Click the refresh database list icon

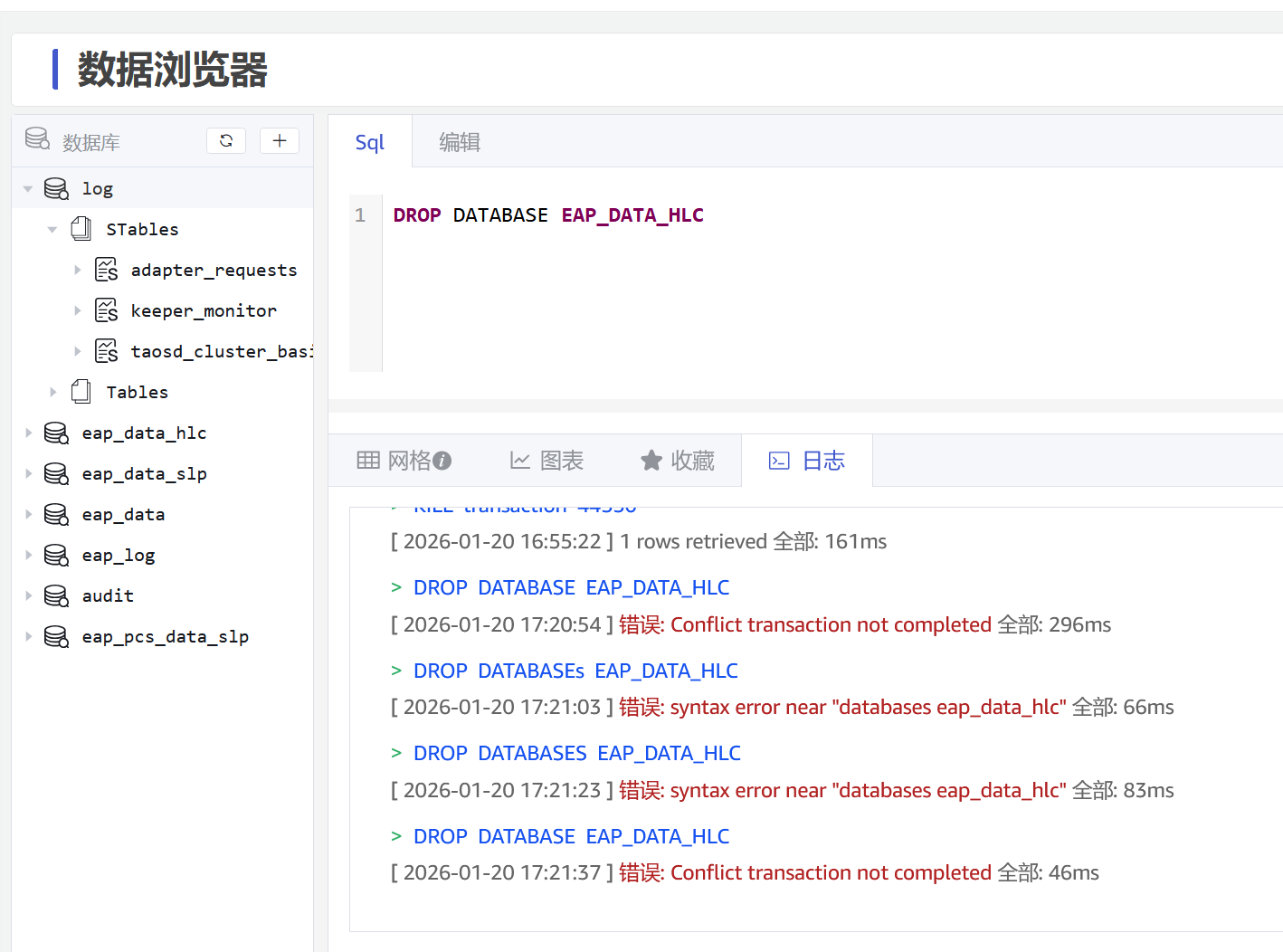tap(226, 141)
